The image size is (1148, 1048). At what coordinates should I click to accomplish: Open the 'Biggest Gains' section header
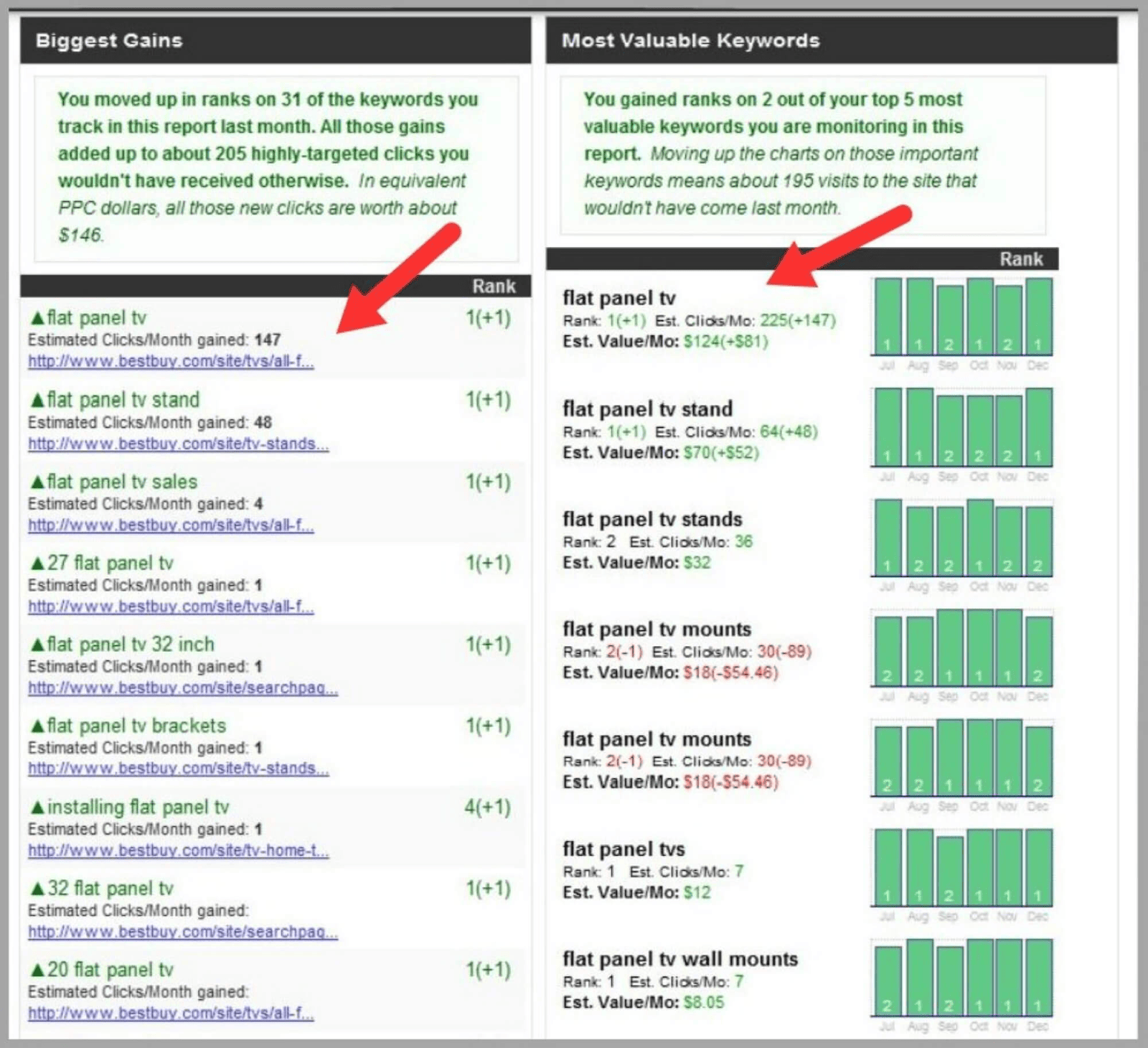click(x=108, y=41)
